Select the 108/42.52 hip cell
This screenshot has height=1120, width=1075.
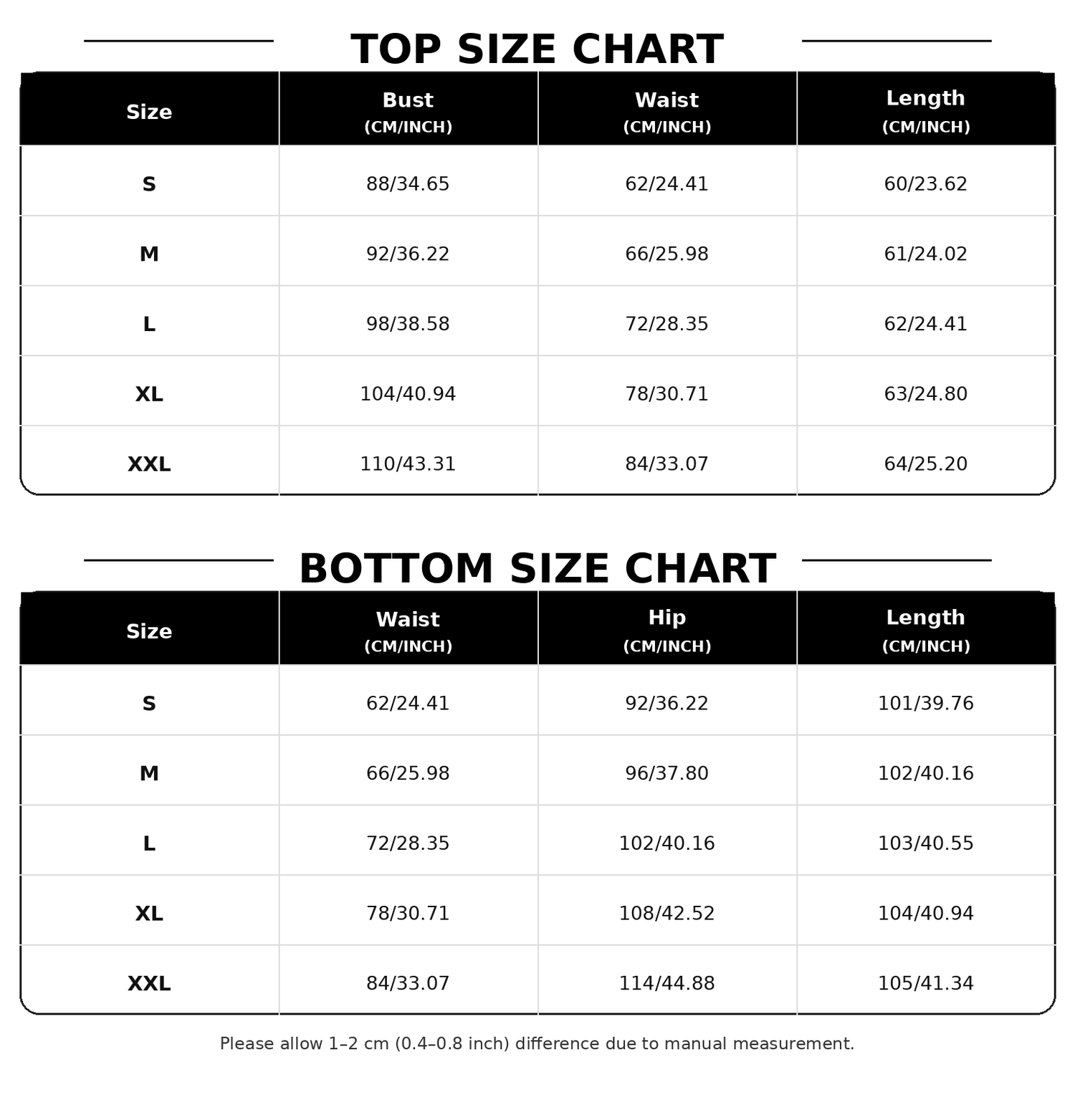[666, 914]
